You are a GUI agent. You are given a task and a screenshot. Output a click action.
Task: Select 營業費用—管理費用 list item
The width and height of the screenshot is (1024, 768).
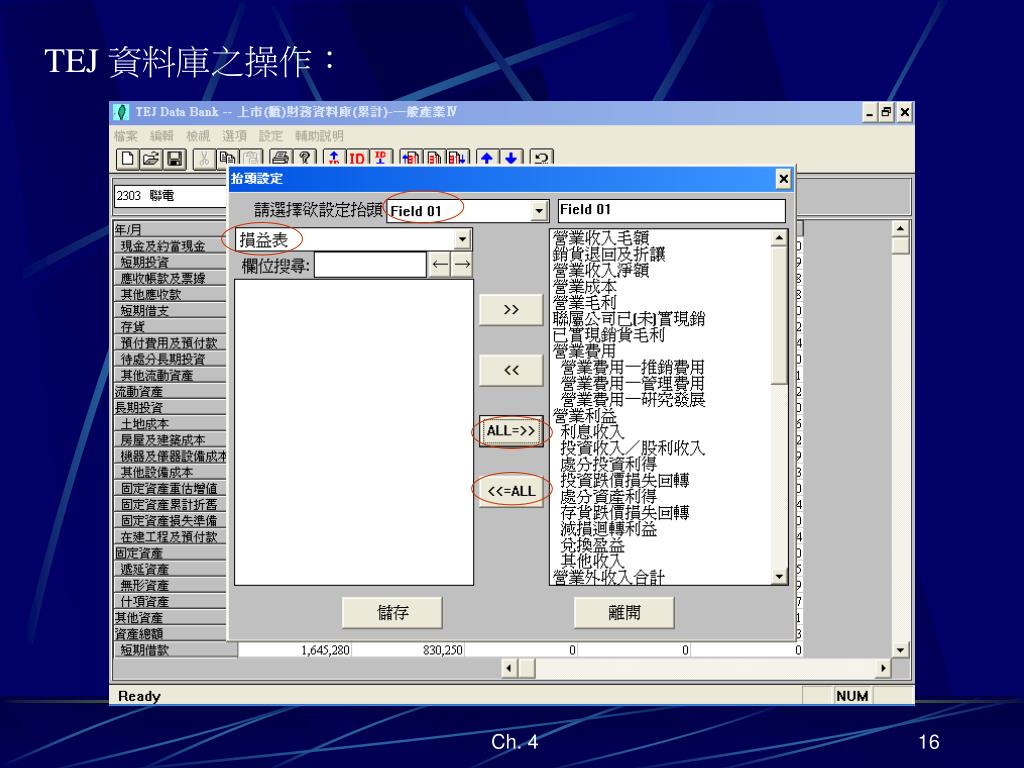pos(633,383)
